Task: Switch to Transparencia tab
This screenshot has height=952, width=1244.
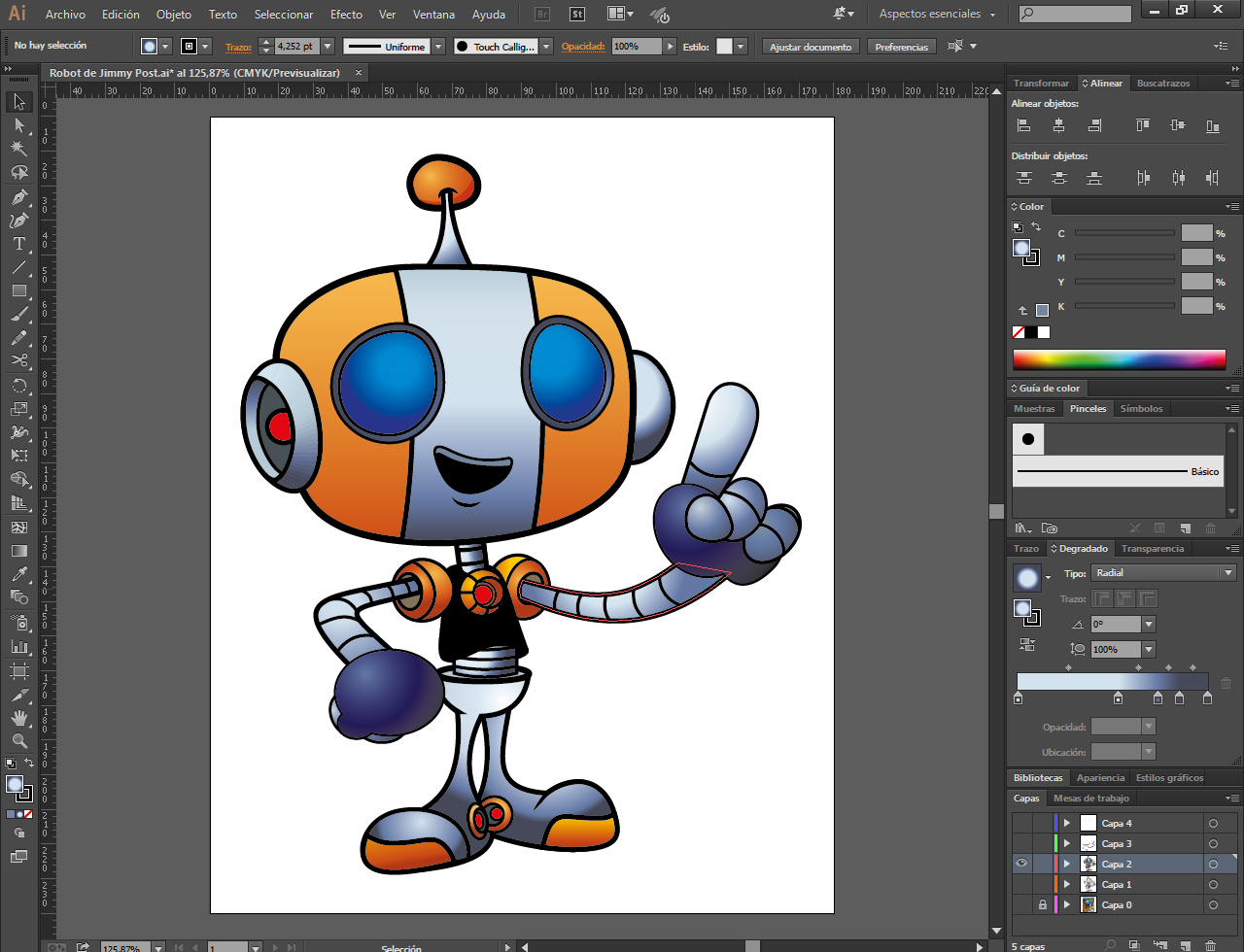Action: [x=1153, y=549]
